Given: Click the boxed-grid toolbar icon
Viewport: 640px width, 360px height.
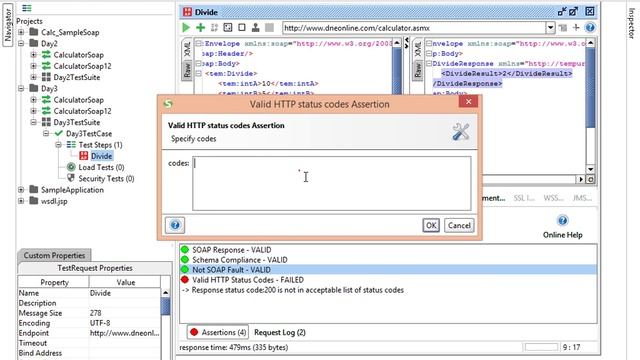Looking at the screenshot, I should click(228, 27).
